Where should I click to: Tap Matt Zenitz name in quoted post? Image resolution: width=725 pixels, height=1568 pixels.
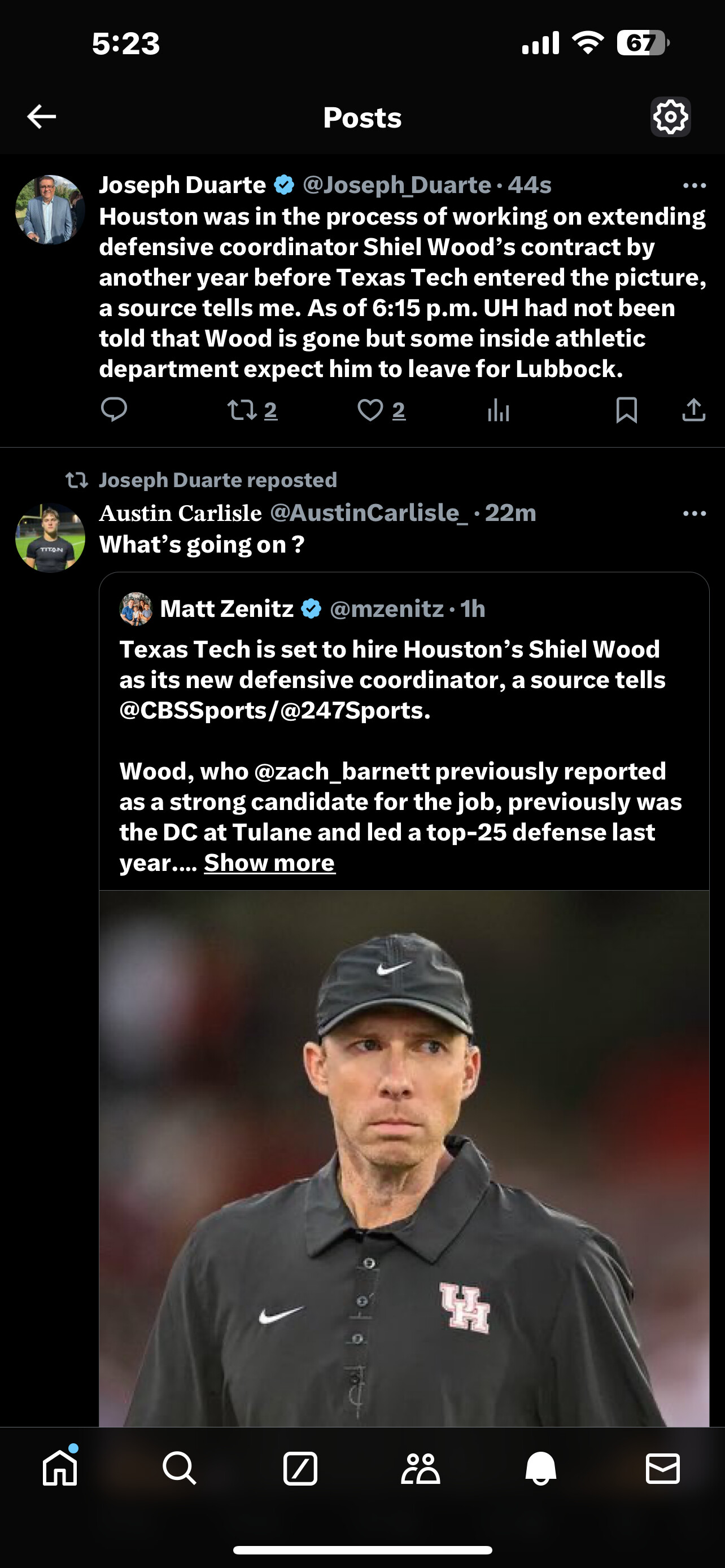pos(226,608)
